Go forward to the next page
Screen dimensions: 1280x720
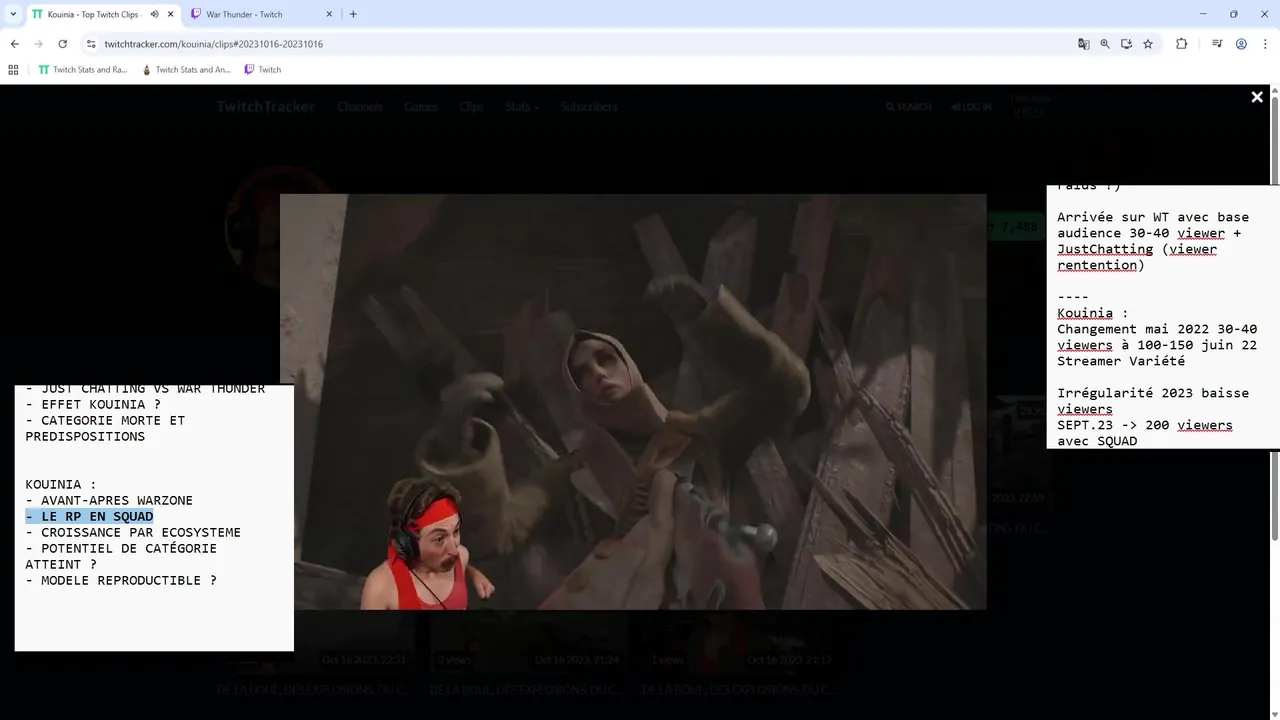38,44
